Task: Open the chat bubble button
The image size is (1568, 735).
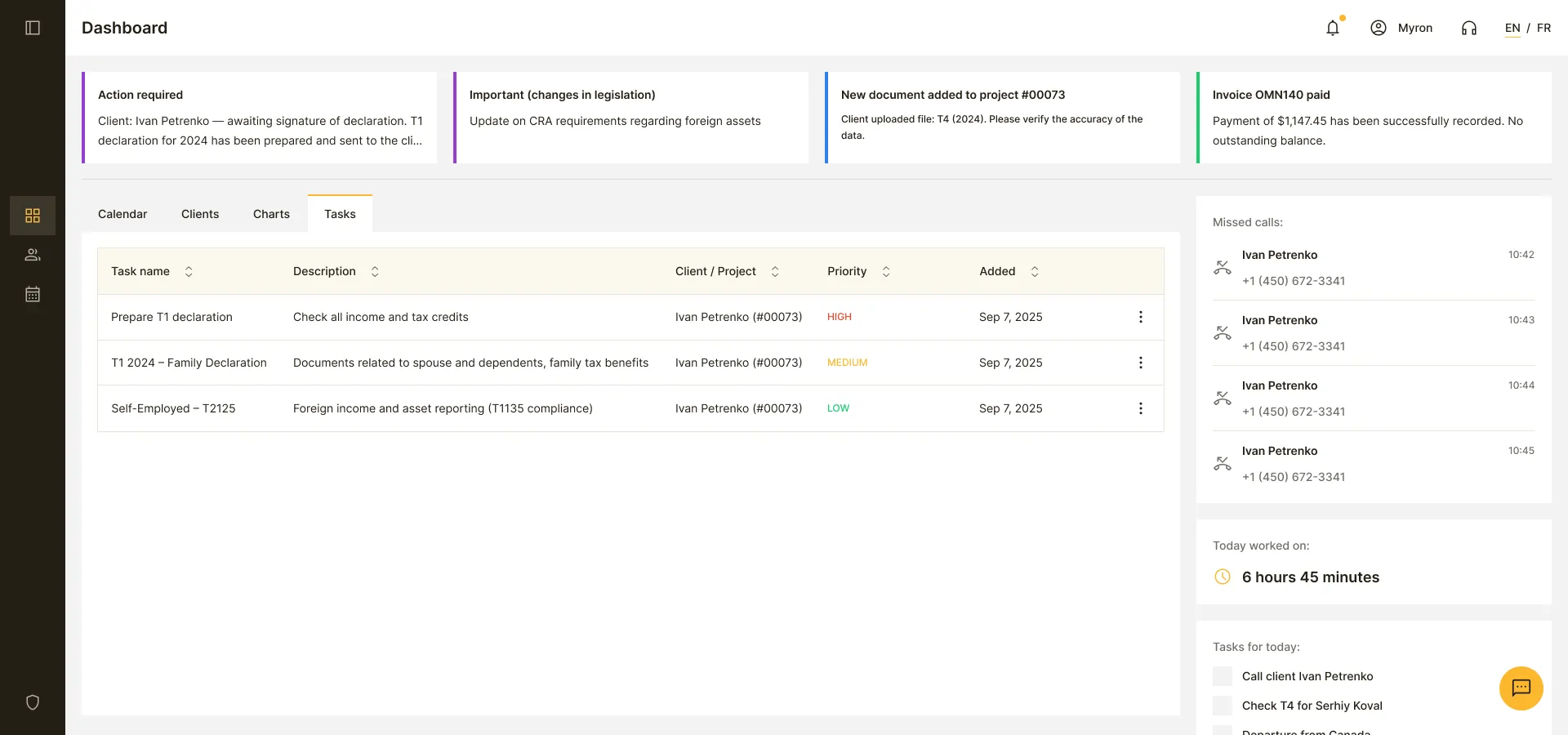Action: click(x=1521, y=688)
